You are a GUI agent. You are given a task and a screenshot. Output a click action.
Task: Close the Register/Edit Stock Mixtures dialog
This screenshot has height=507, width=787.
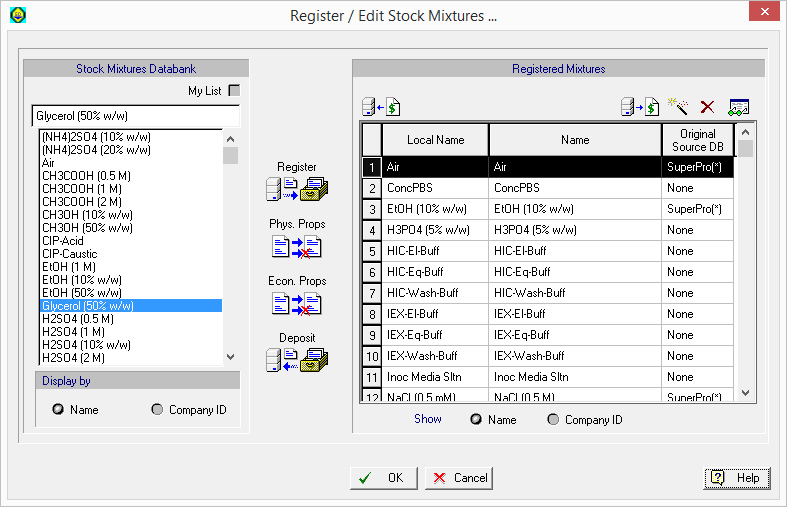[x=764, y=12]
